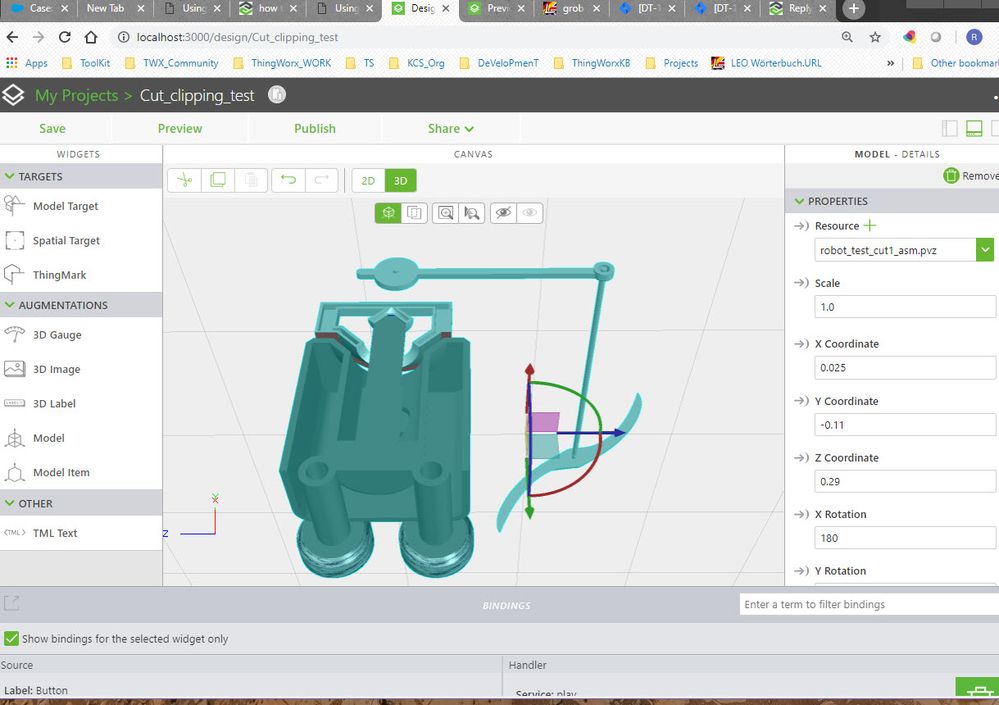The width and height of the screenshot is (999, 705).
Task: Click the scissors cut icon in canvas toolbar
Action: click(x=184, y=180)
